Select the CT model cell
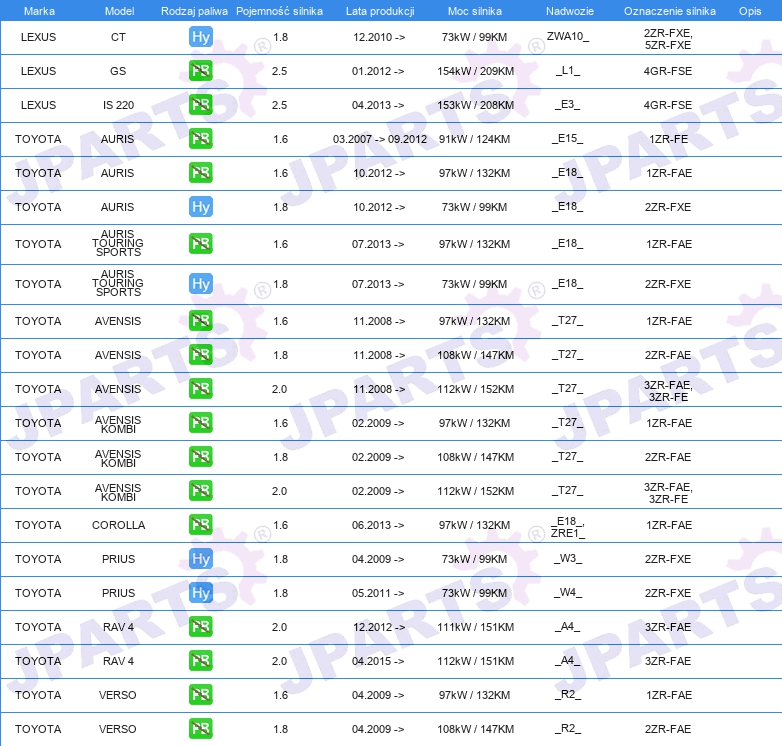 tap(118, 37)
